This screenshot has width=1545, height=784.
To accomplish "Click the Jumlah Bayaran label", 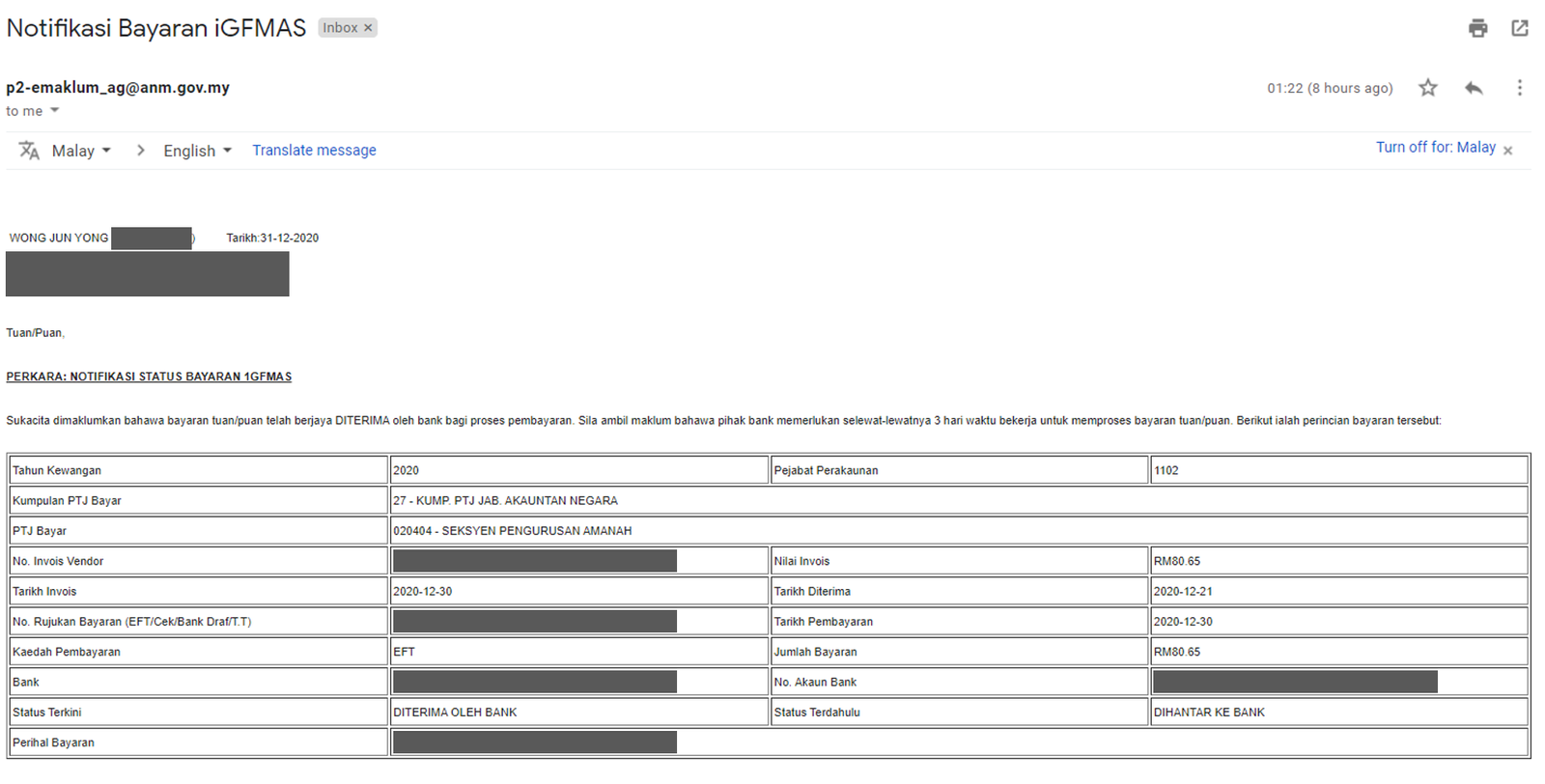I will pyautogui.click(x=815, y=652).
